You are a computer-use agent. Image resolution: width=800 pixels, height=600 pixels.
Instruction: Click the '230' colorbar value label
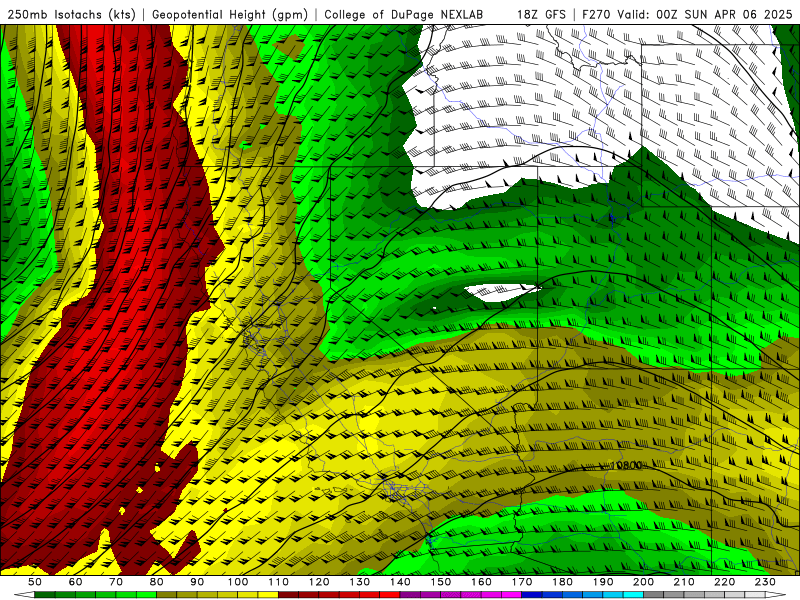click(765, 582)
